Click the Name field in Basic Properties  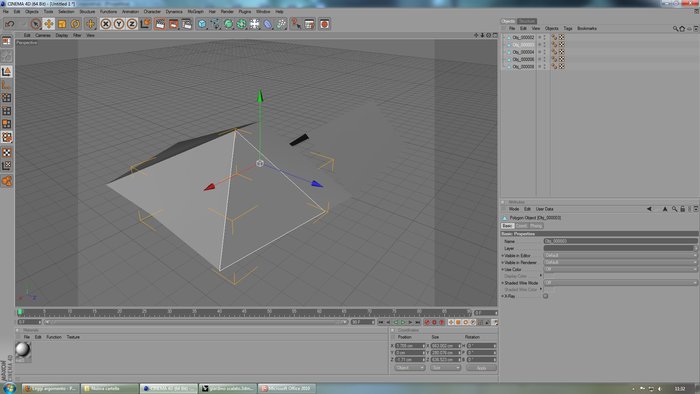point(620,241)
